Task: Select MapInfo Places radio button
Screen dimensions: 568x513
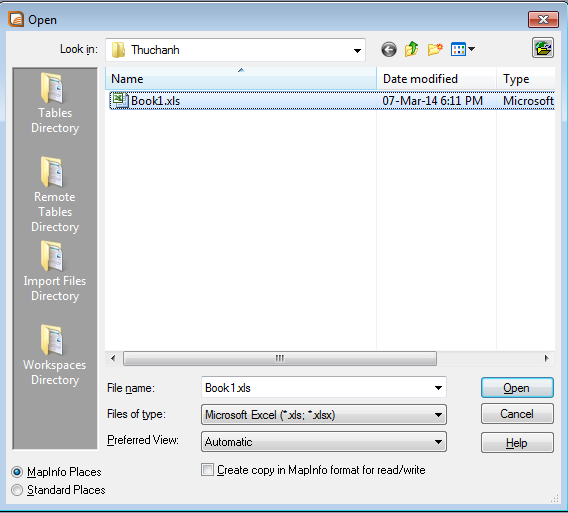Action: coord(17,472)
